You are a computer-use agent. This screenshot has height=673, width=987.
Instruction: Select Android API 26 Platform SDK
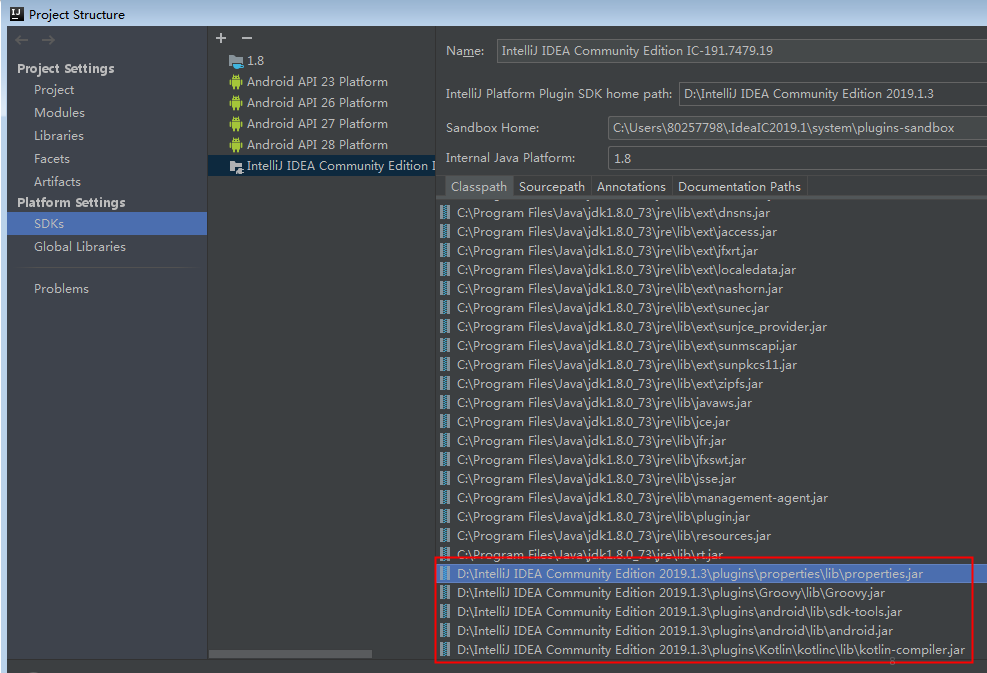click(317, 103)
